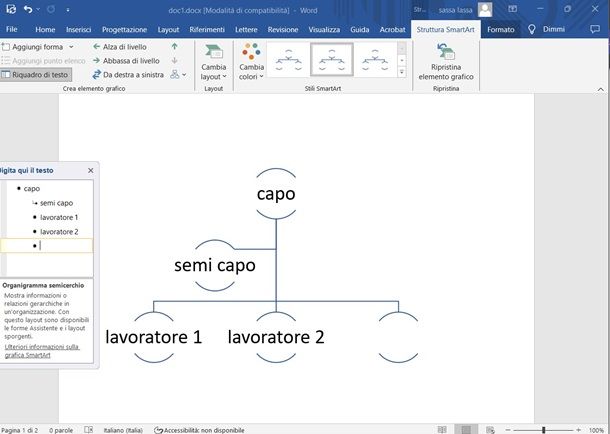Switch to the Inserisci tab
Image resolution: width=610 pixels, height=434 pixels.
click(x=79, y=30)
